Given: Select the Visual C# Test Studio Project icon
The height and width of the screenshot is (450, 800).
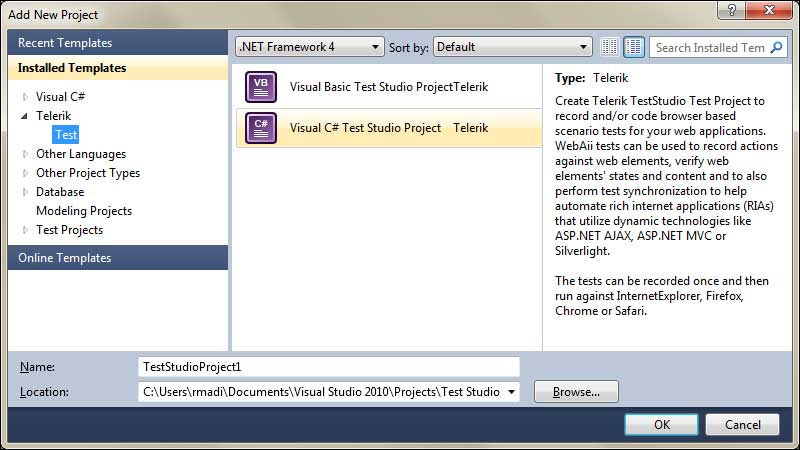Looking at the screenshot, I should coord(260,128).
